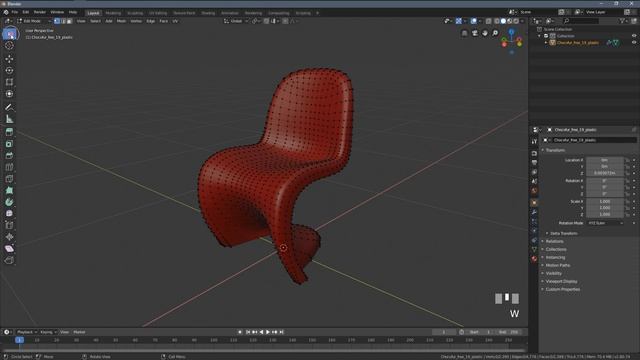
Task: Switch to Solid viewport shading
Action: 503,21
